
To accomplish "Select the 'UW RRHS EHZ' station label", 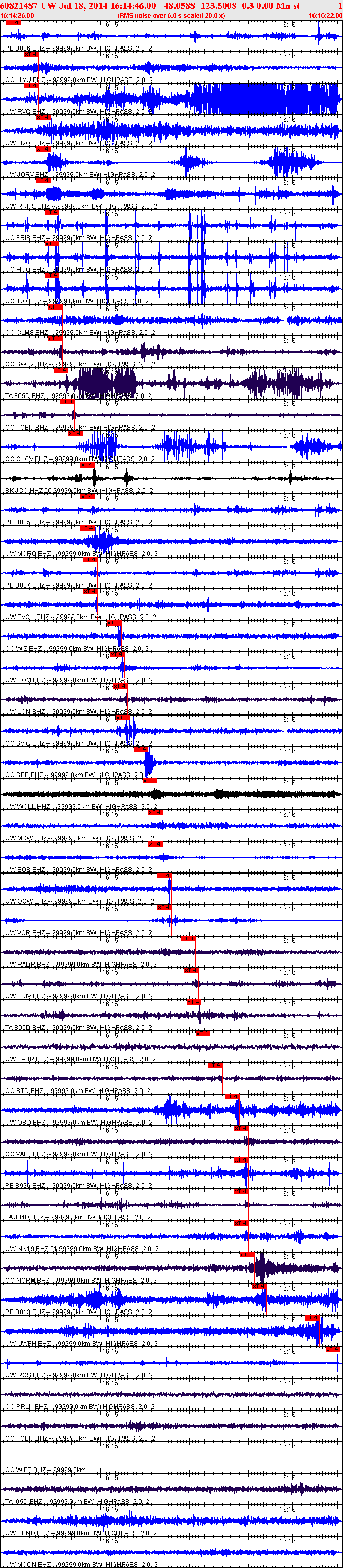I will 27,206.
